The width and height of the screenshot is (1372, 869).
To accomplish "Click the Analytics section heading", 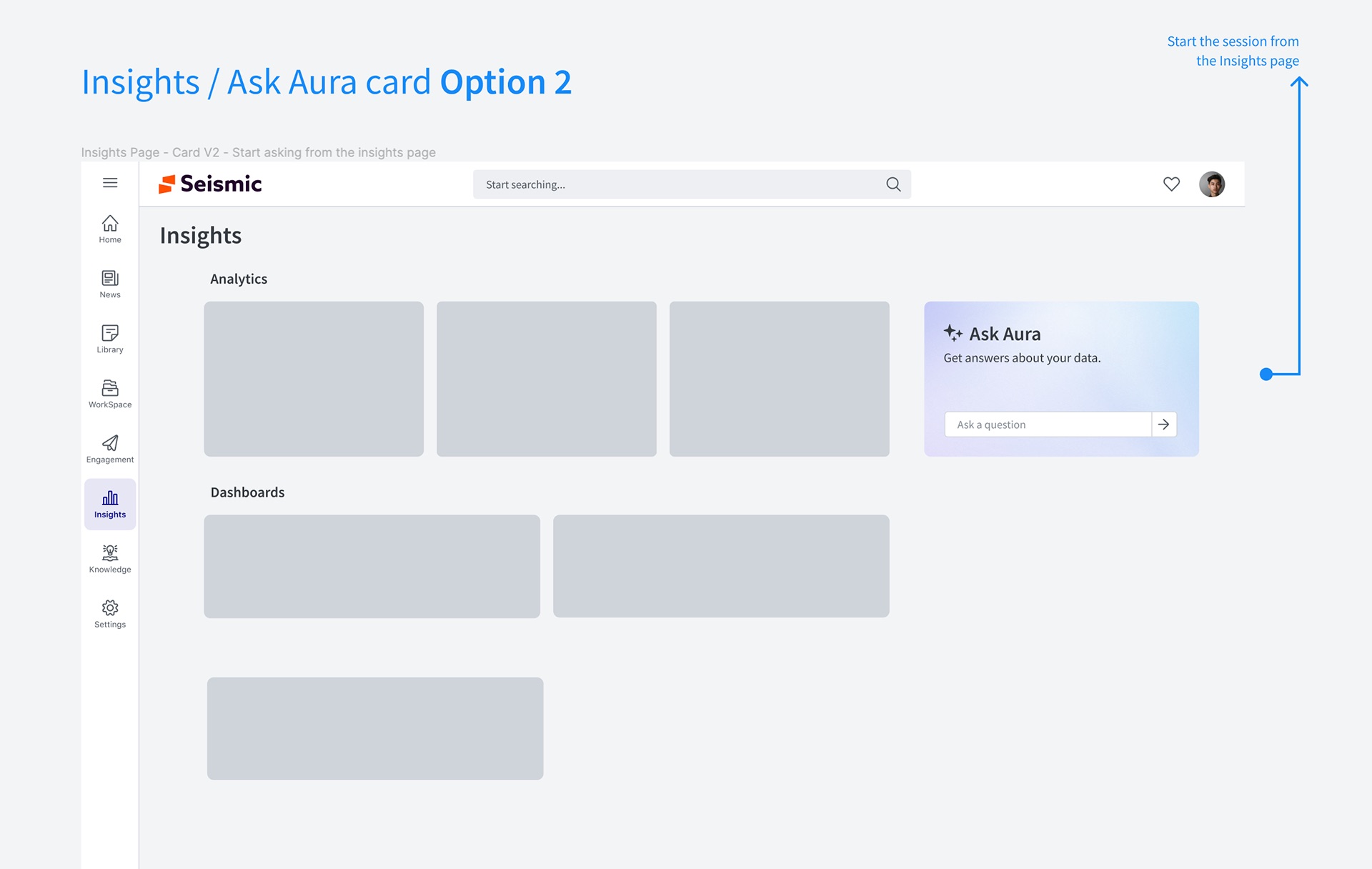I will 239,279.
